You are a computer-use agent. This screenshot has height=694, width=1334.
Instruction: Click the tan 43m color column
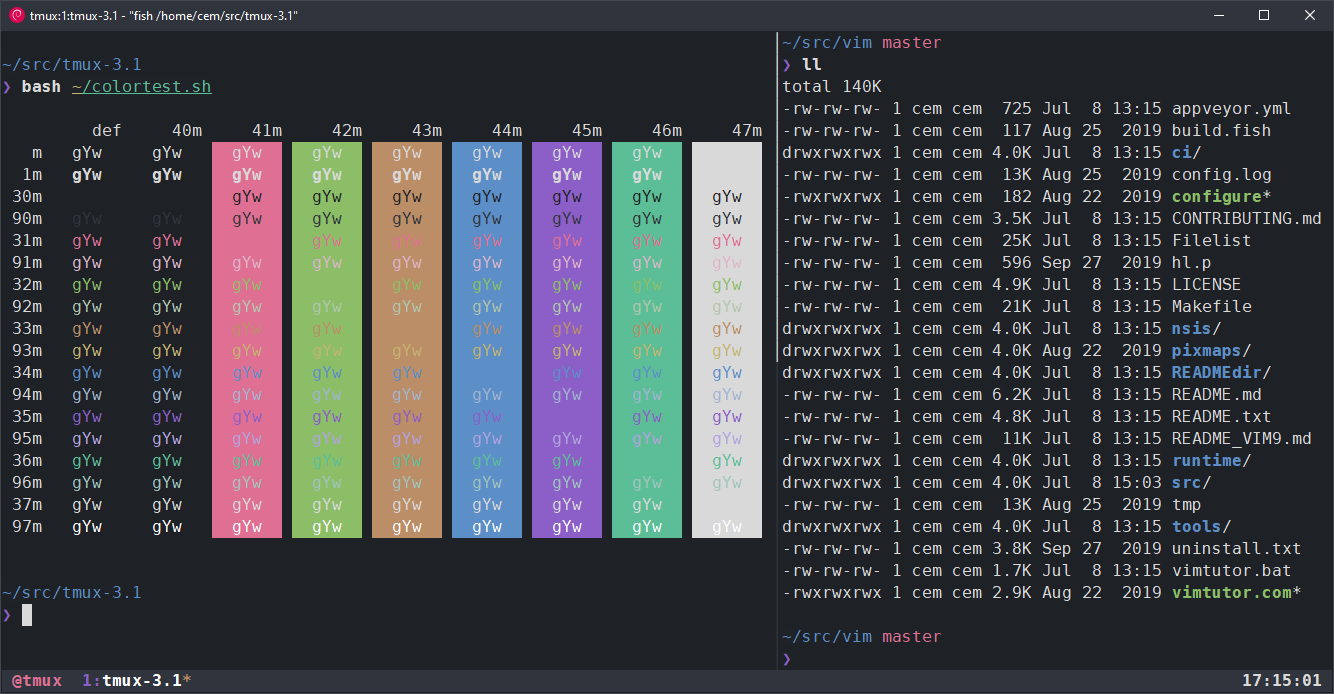pos(407,340)
